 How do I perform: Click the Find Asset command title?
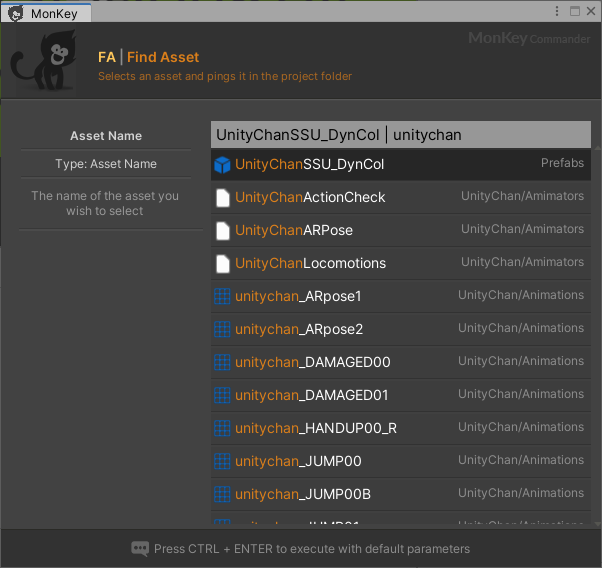[163, 57]
